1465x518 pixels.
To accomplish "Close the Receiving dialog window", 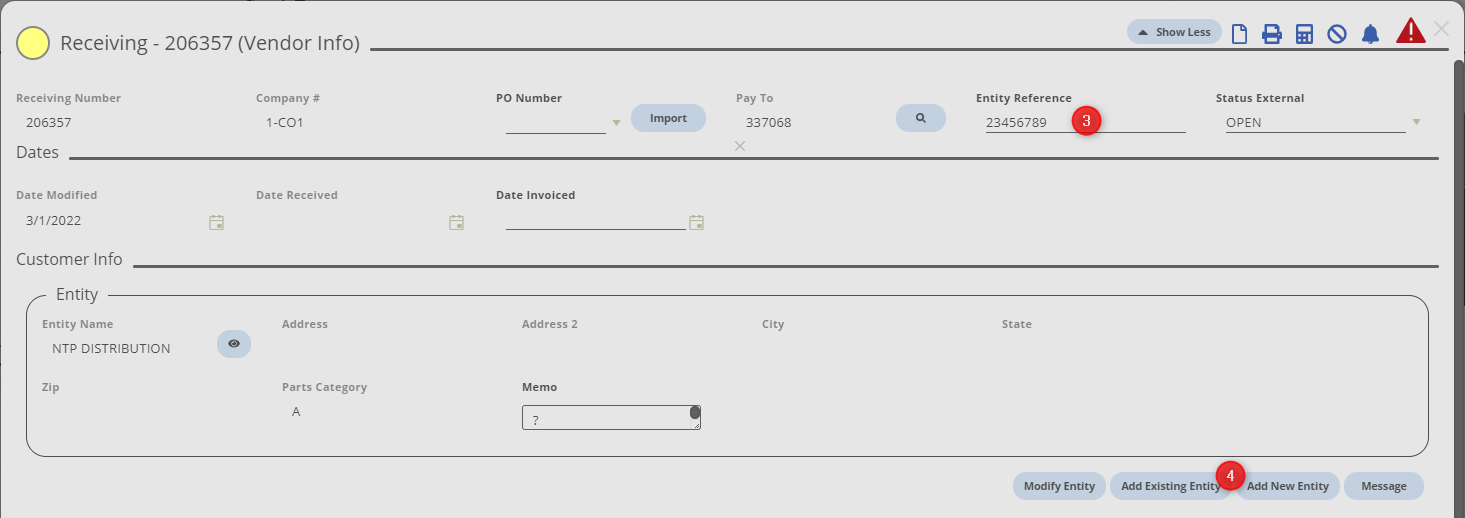I will point(1441,29).
